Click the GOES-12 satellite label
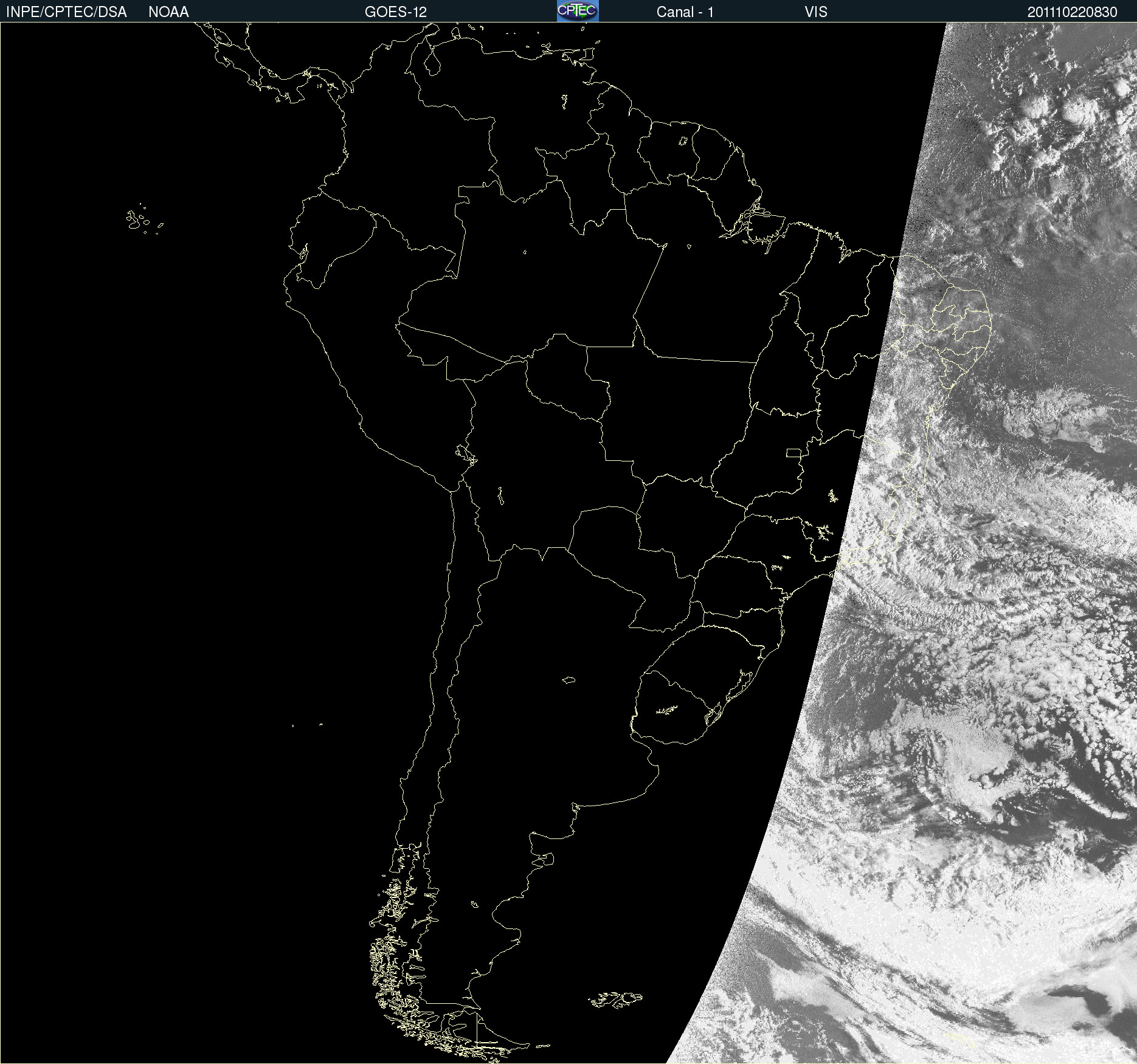Image resolution: width=1137 pixels, height=1064 pixels. (396, 12)
